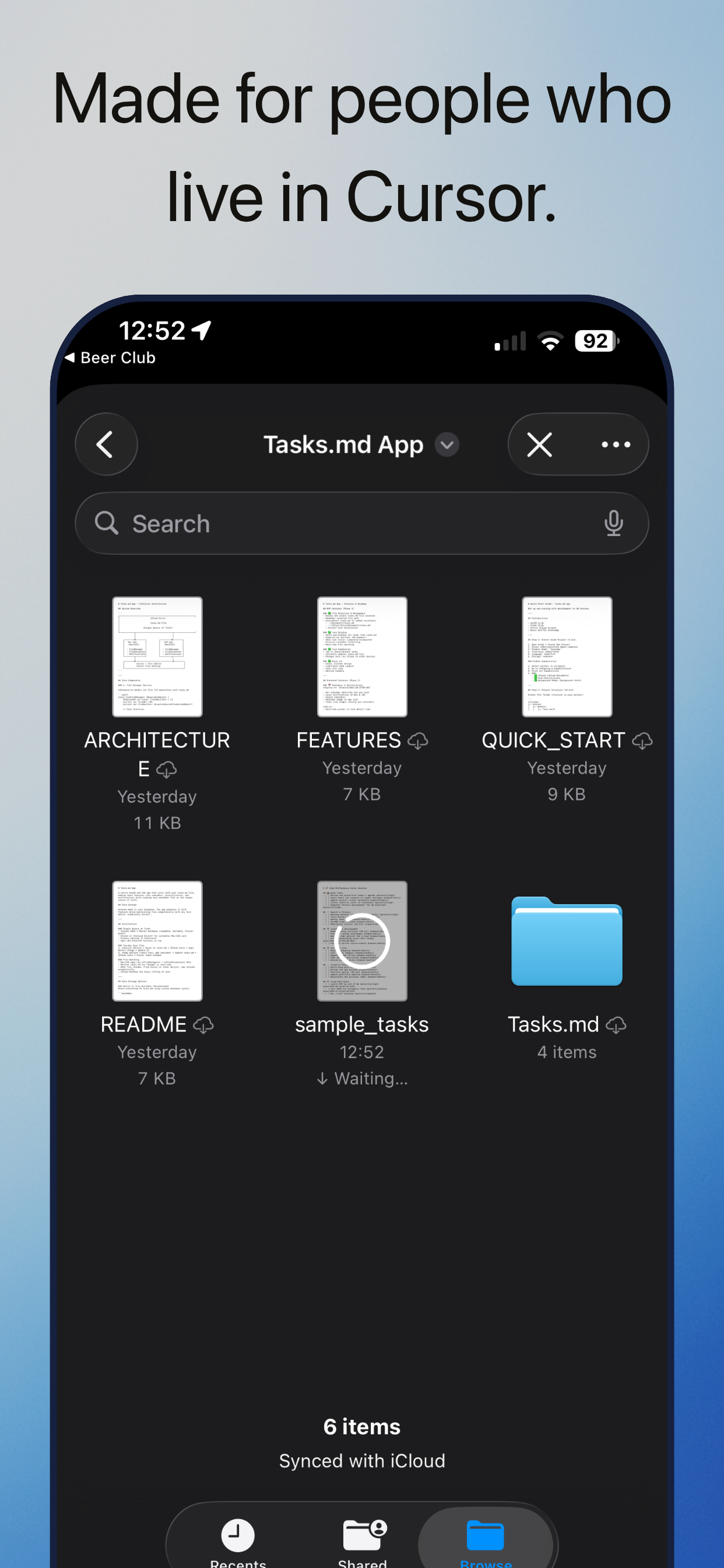Tap the README file name label
Screen dimensions: 724x1568
143,1024
